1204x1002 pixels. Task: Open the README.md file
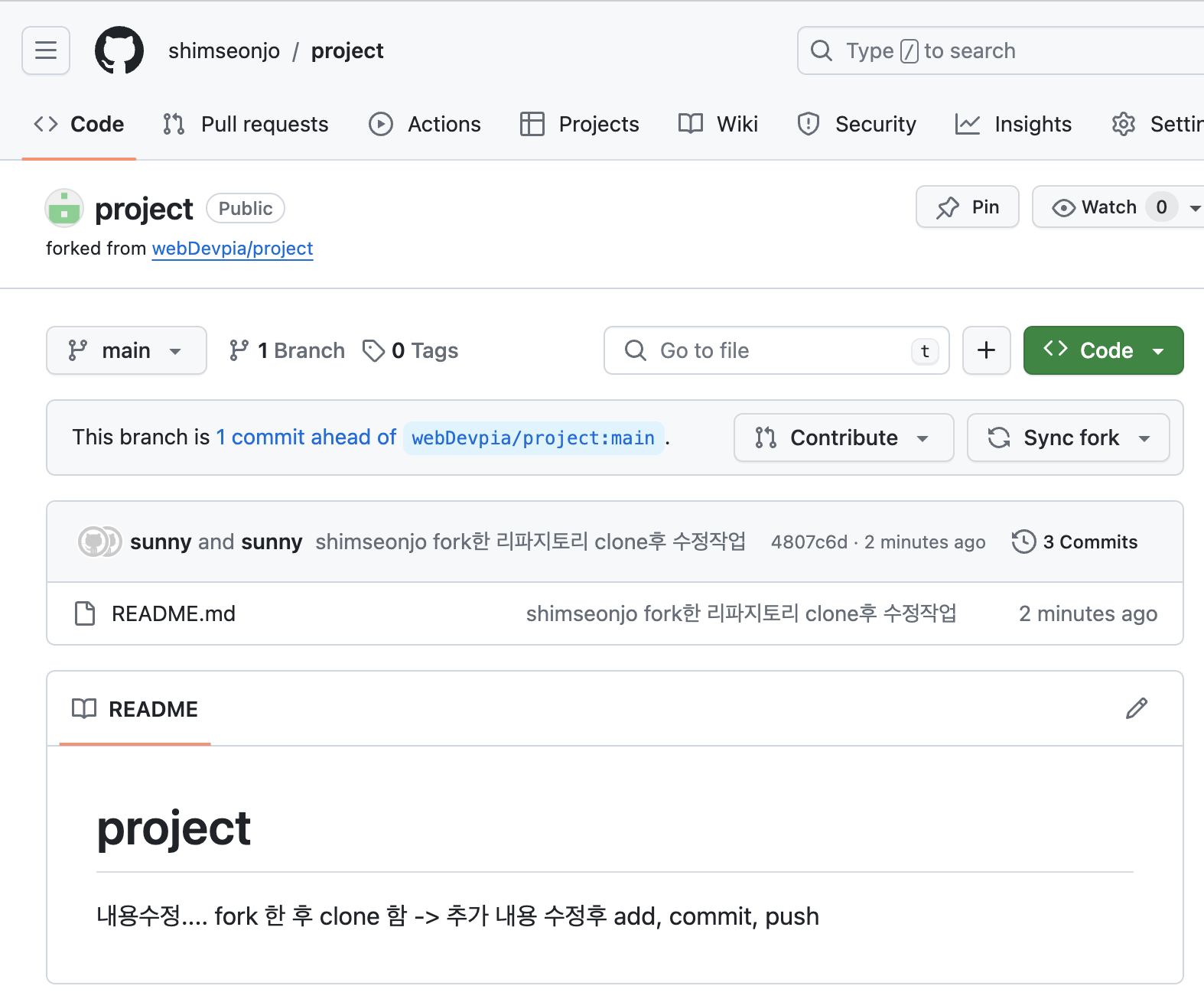point(174,613)
